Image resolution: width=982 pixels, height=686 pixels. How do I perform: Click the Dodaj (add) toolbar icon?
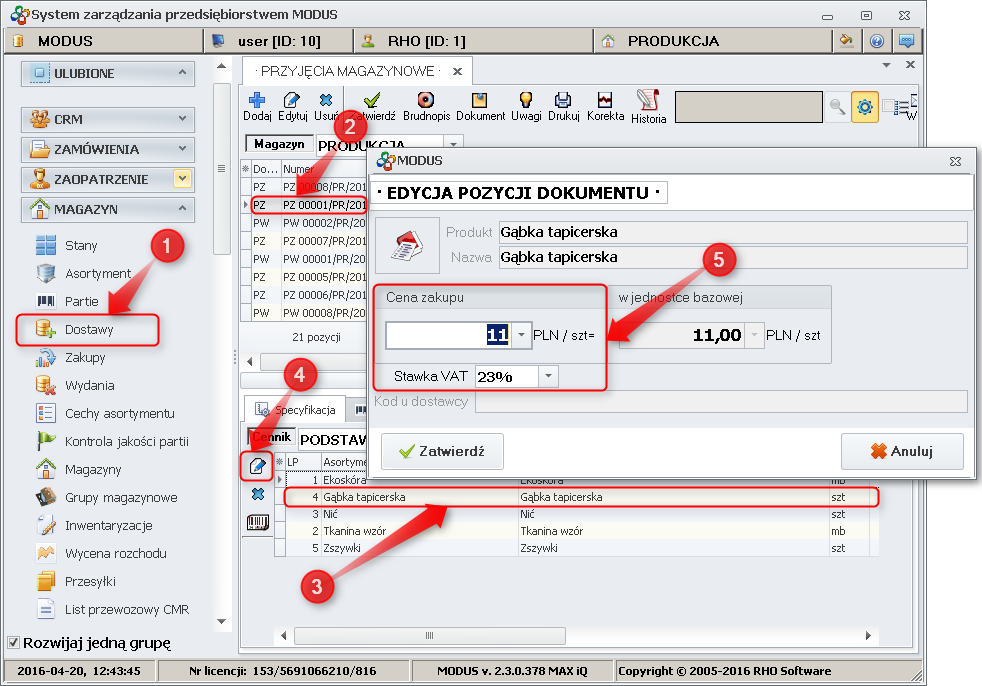(257, 106)
